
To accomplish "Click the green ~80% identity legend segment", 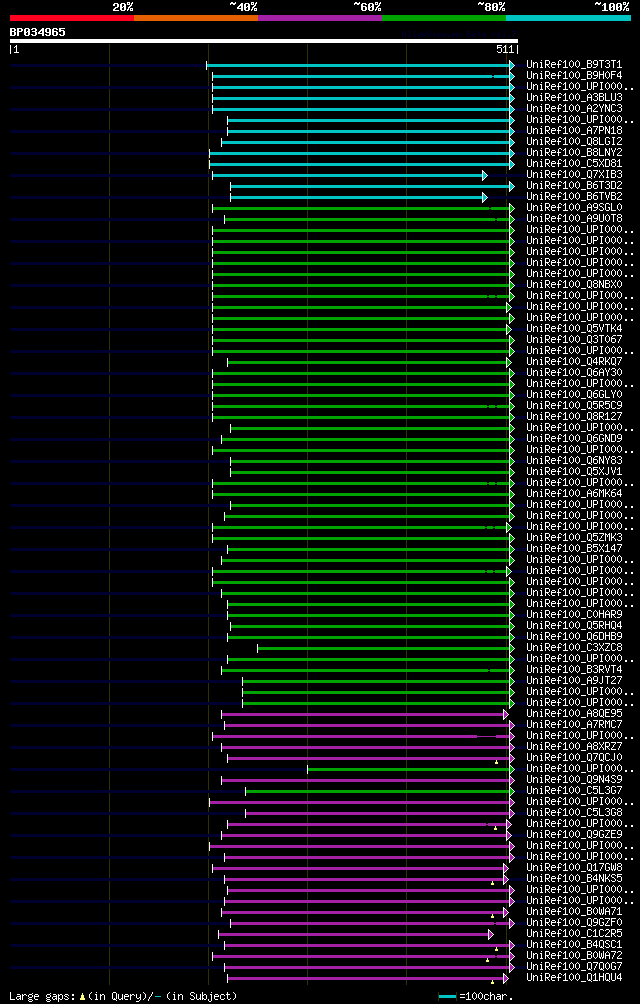I will tap(444, 18).
